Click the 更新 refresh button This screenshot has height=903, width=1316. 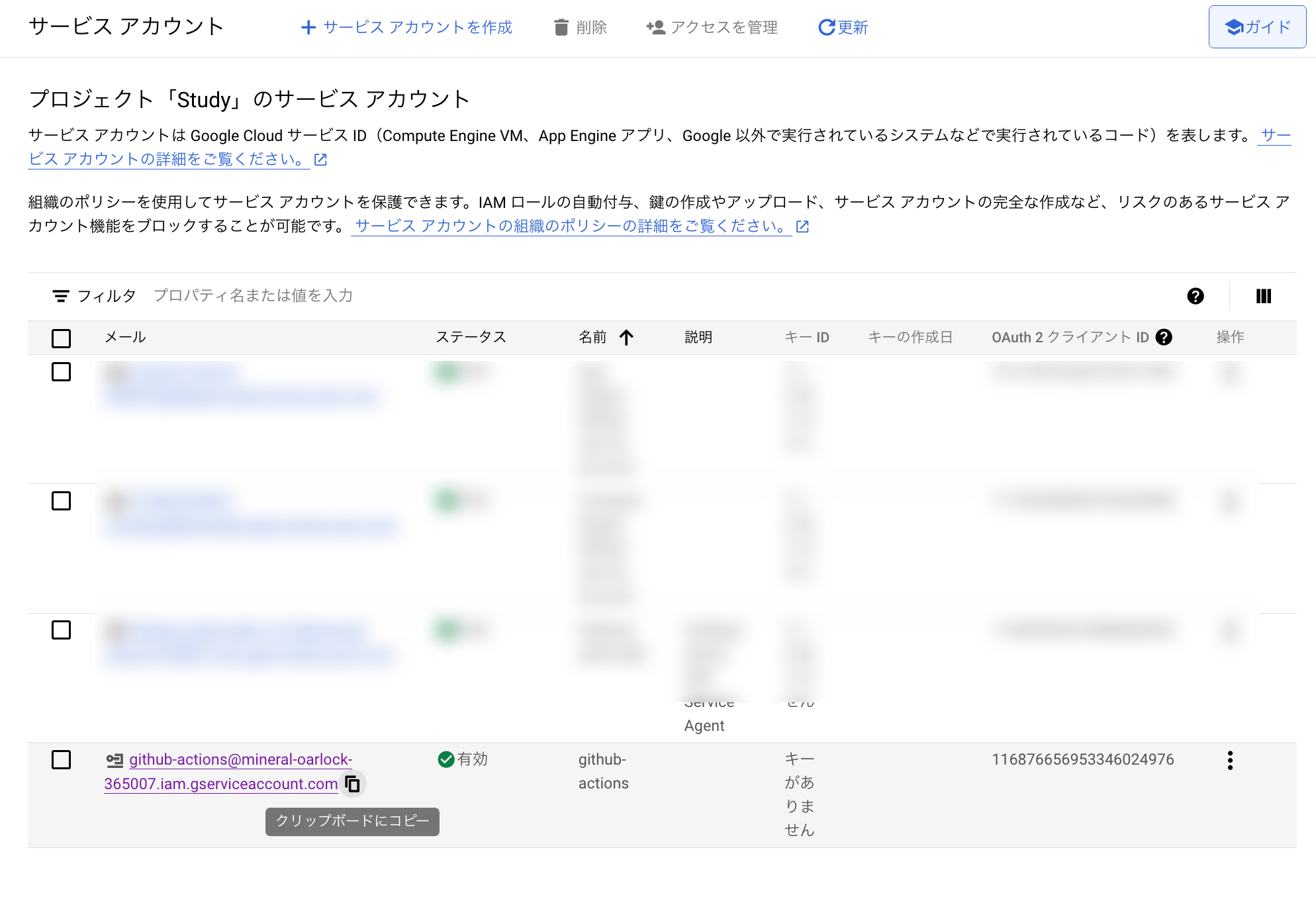click(x=843, y=27)
